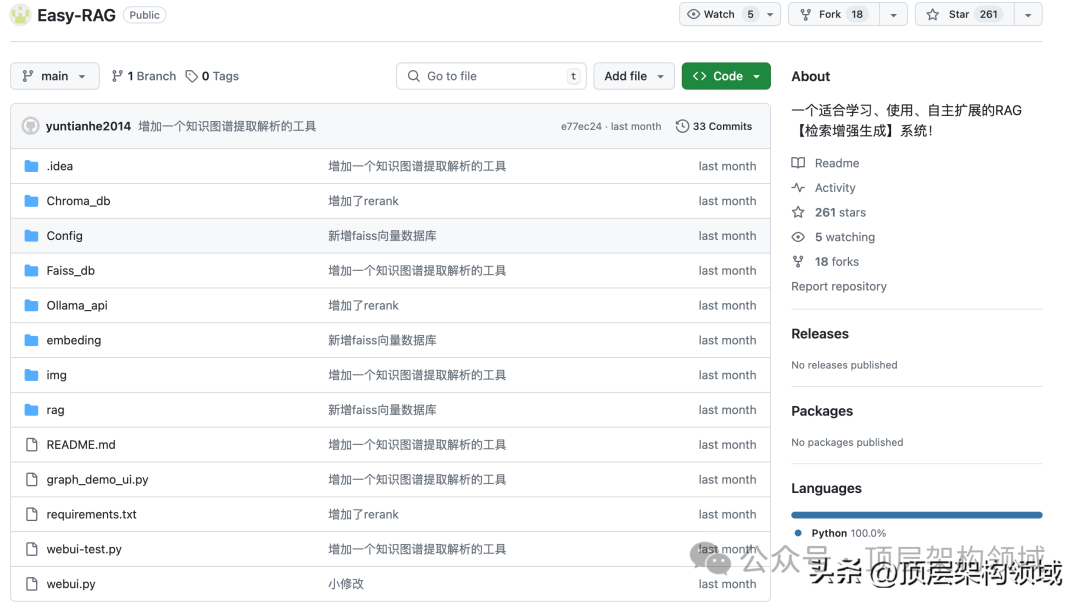Open the Ollama_api folder

(x=75, y=305)
